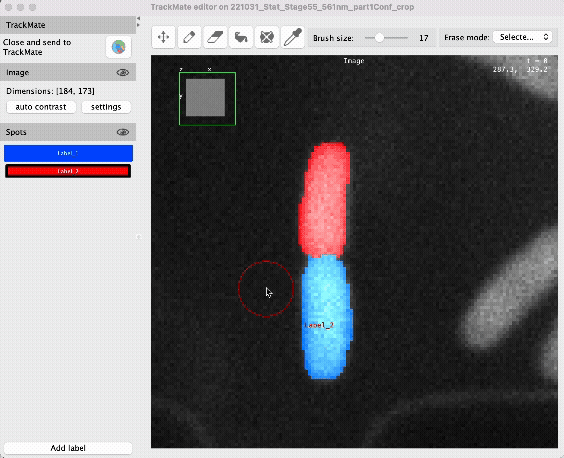The image size is (564, 458).
Task: Toggle Image layer visibility eye
Action: pyautogui.click(x=123, y=73)
